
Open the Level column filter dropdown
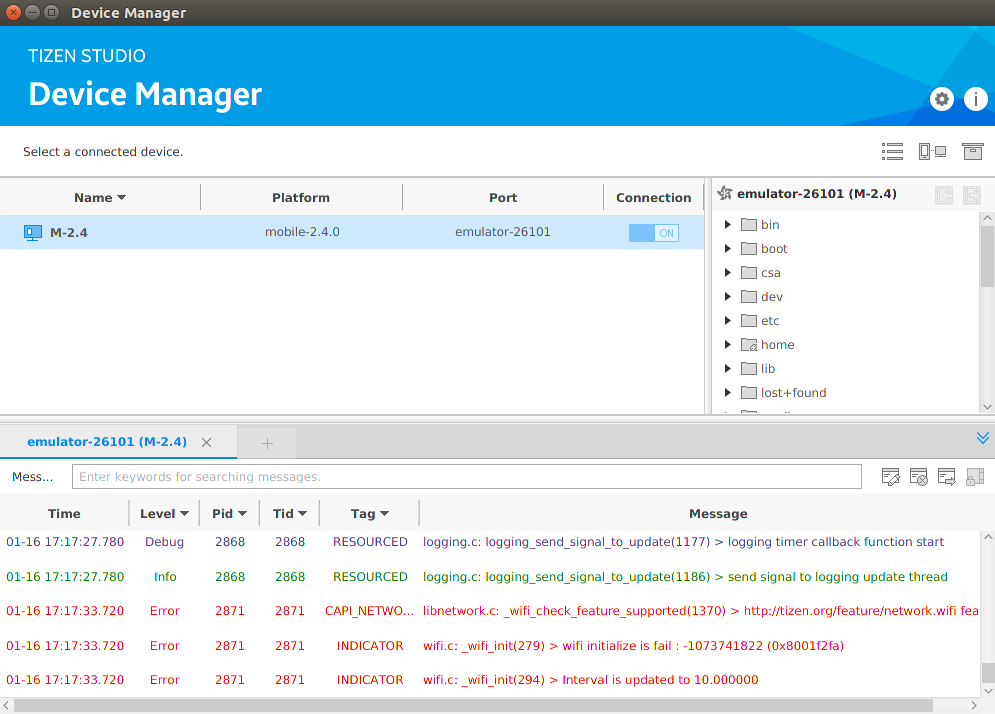(x=184, y=514)
